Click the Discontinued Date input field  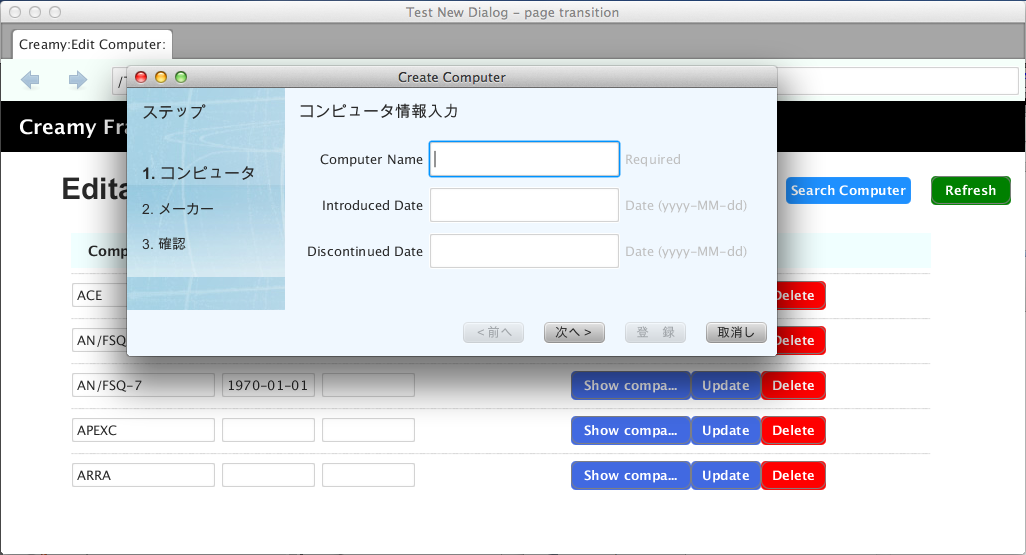524,251
